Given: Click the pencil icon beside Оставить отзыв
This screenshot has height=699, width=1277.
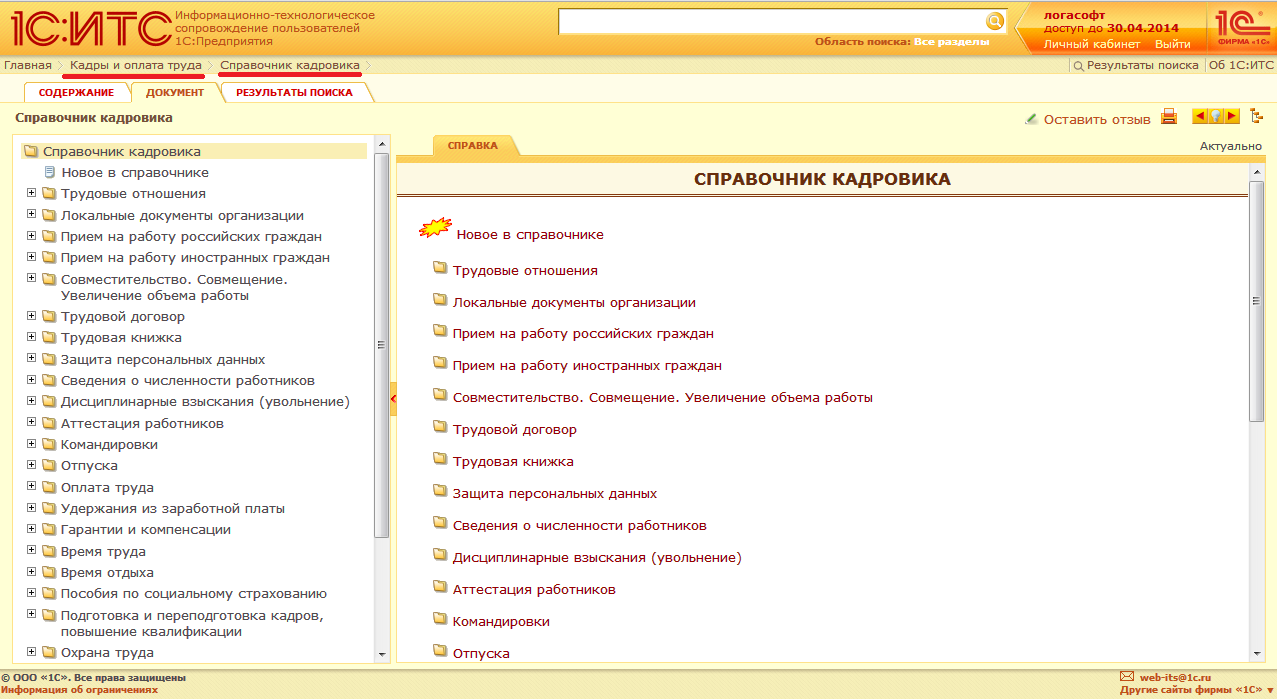Looking at the screenshot, I should (1031, 119).
